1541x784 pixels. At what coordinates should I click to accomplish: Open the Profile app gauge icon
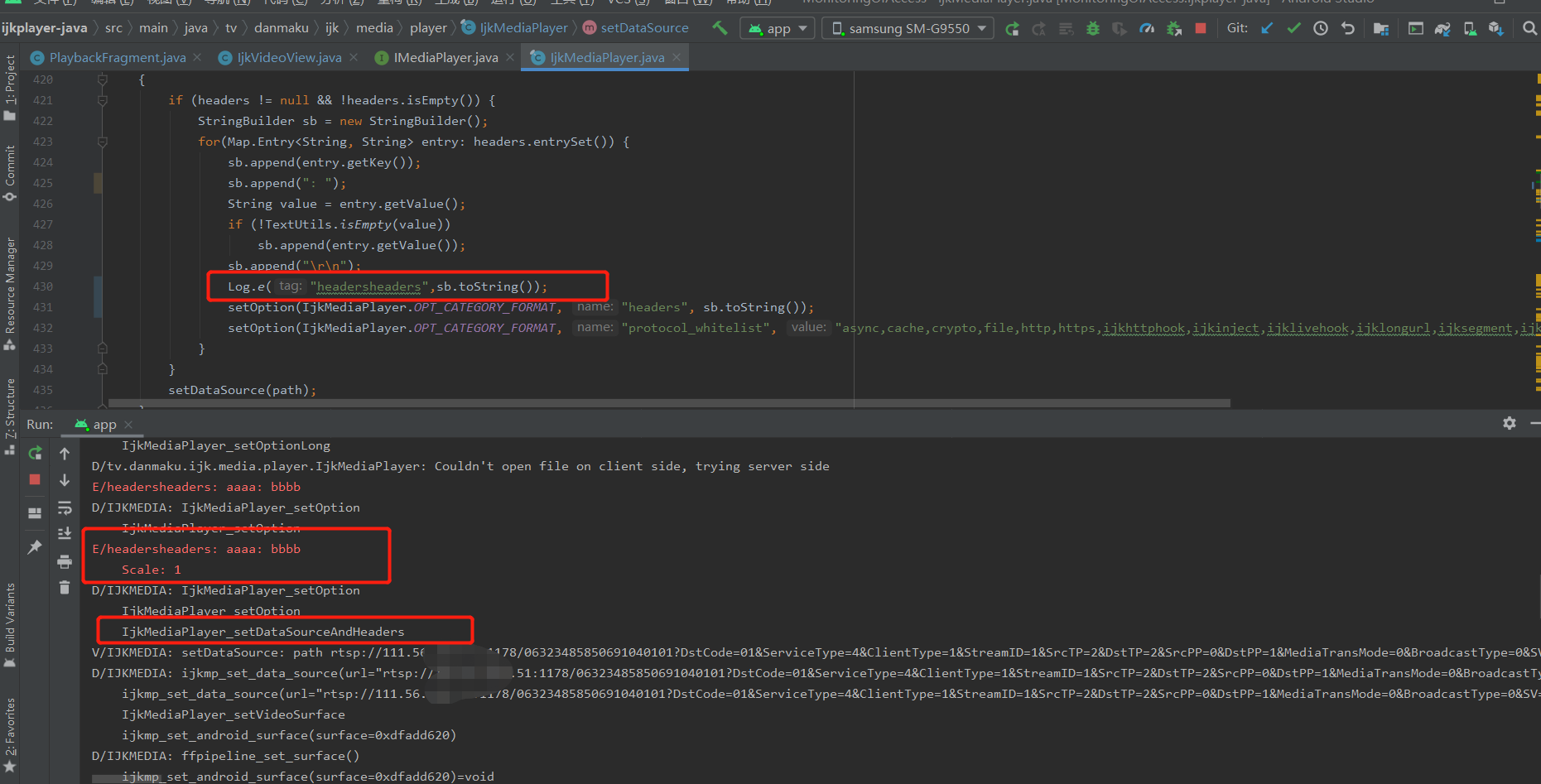click(1147, 29)
